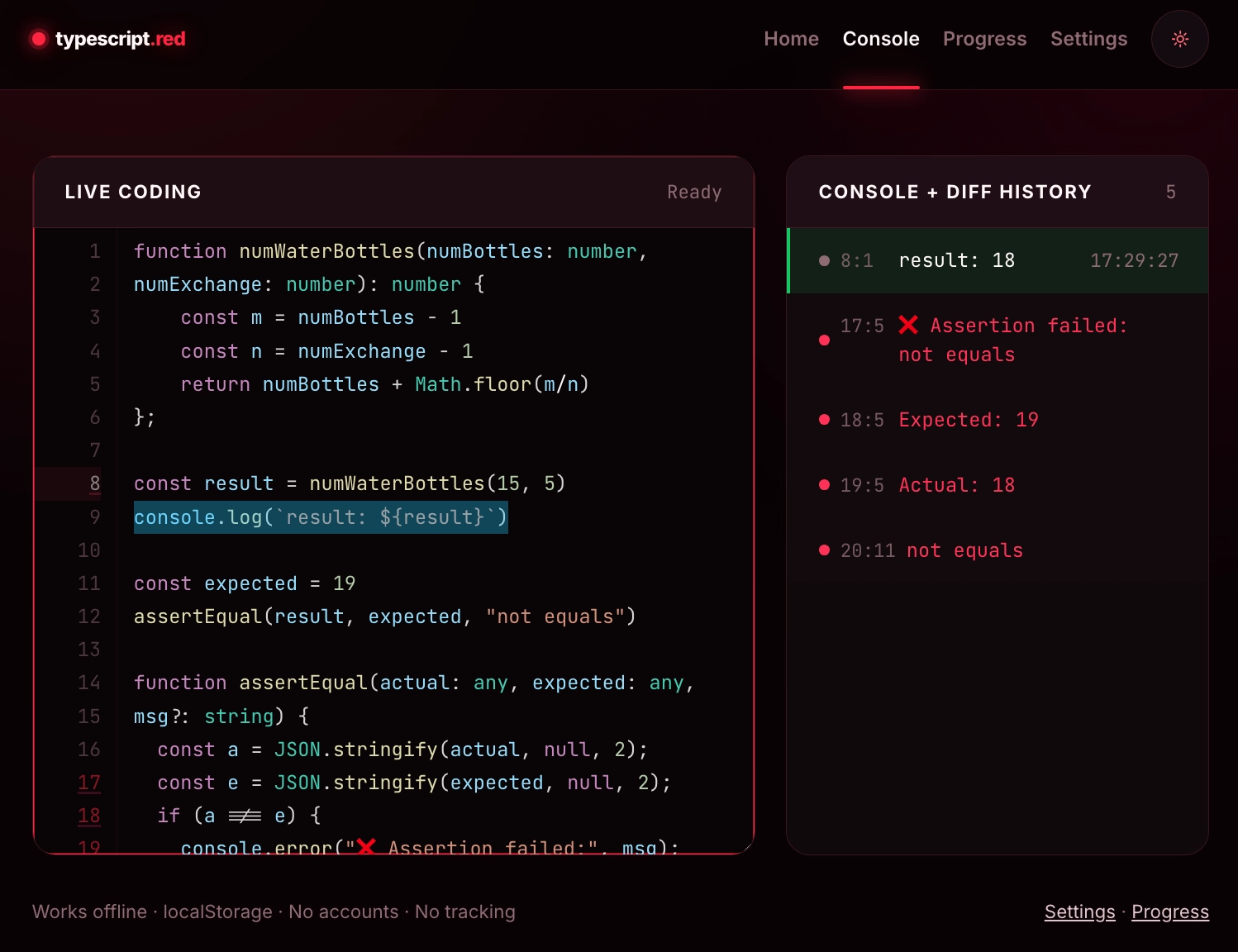The image size is (1238, 952).
Task: Click line number 17 in gutter
Action: [x=89, y=783]
